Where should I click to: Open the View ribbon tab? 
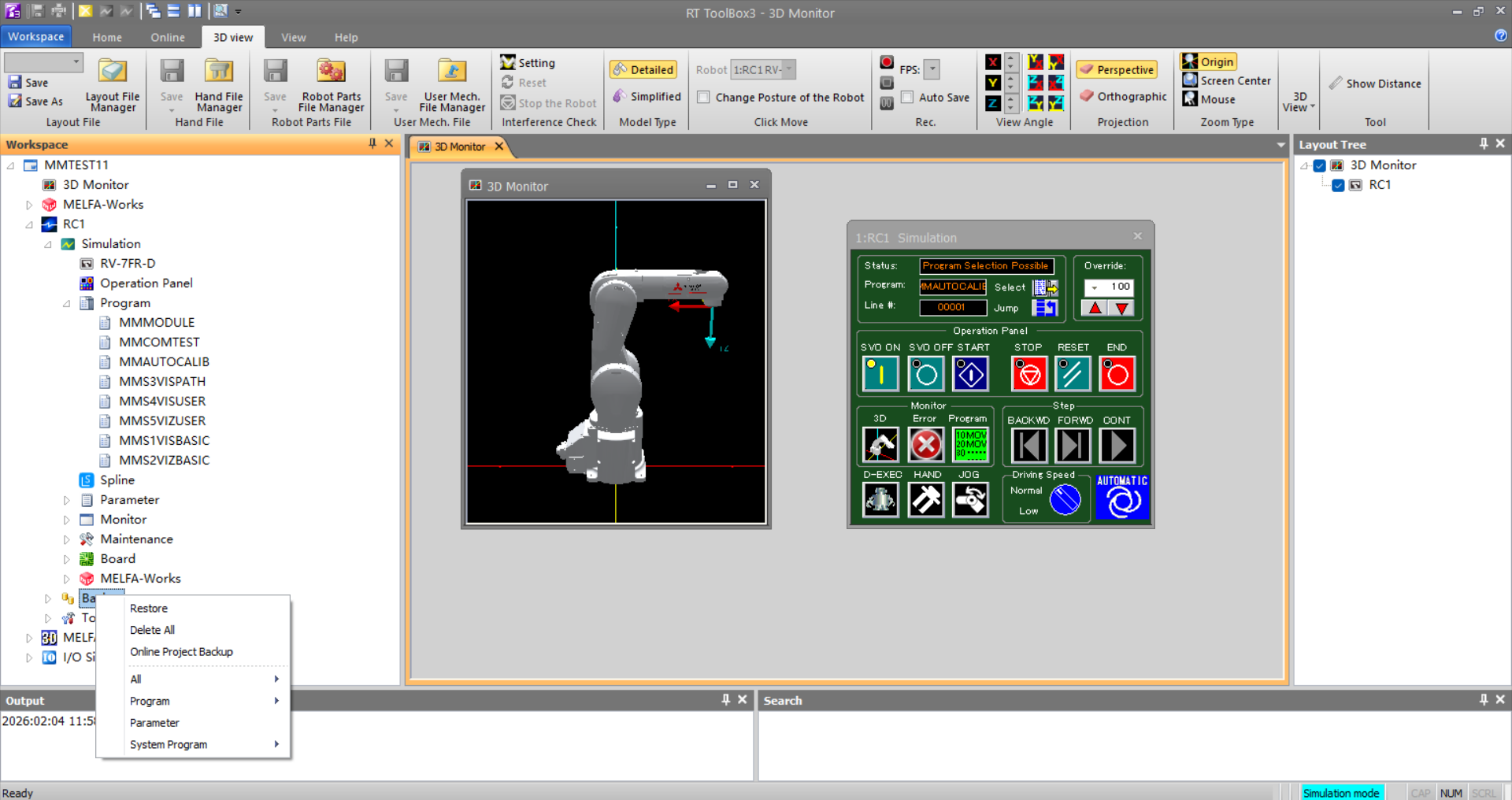(x=294, y=37)
